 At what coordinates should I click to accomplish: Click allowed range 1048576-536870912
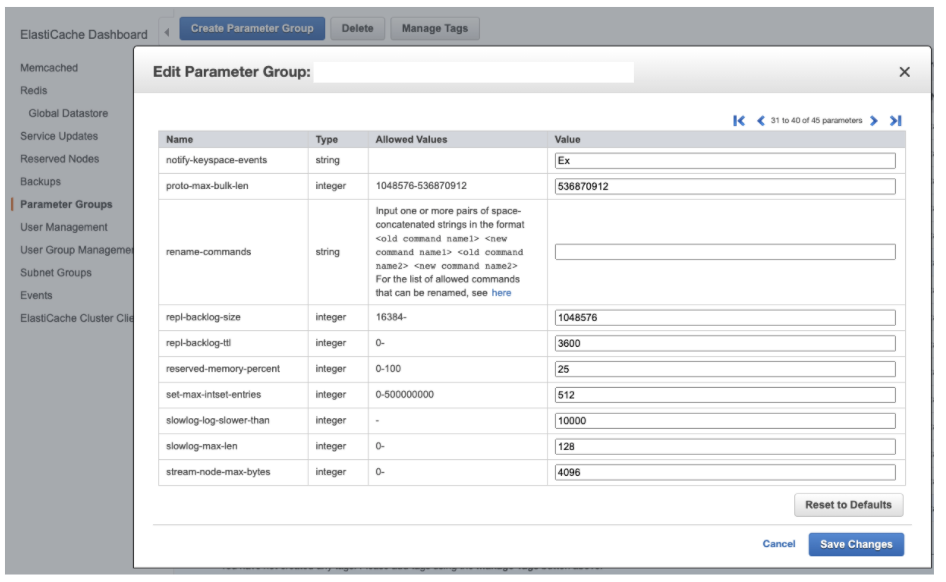[x=421, y=186]
